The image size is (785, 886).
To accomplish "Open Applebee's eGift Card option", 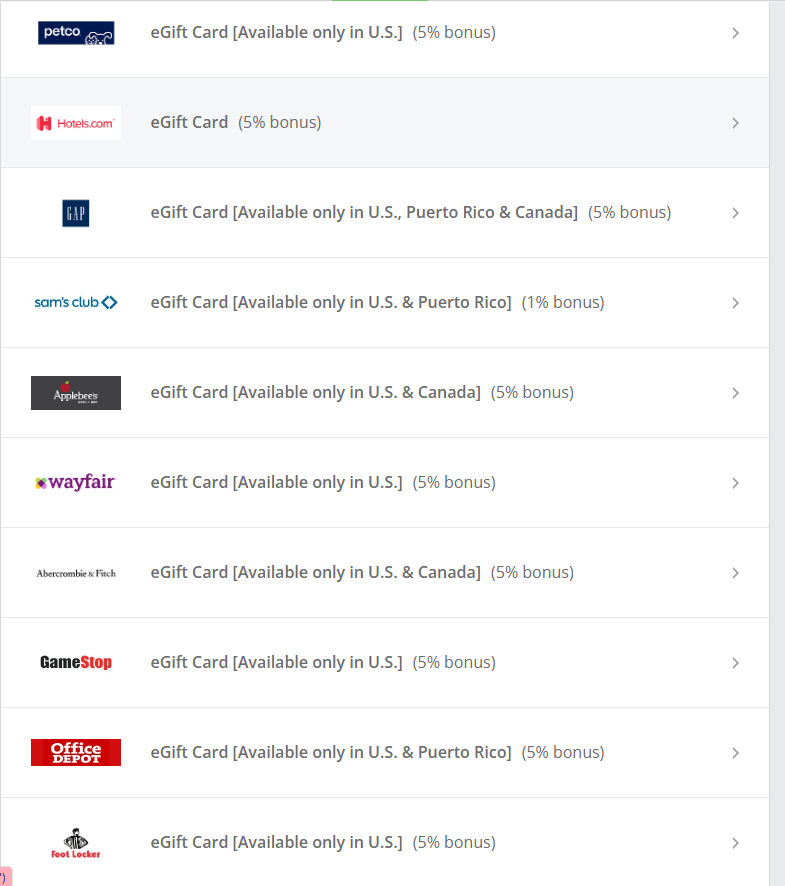I will pyautogui.click(x=315, y=393).
